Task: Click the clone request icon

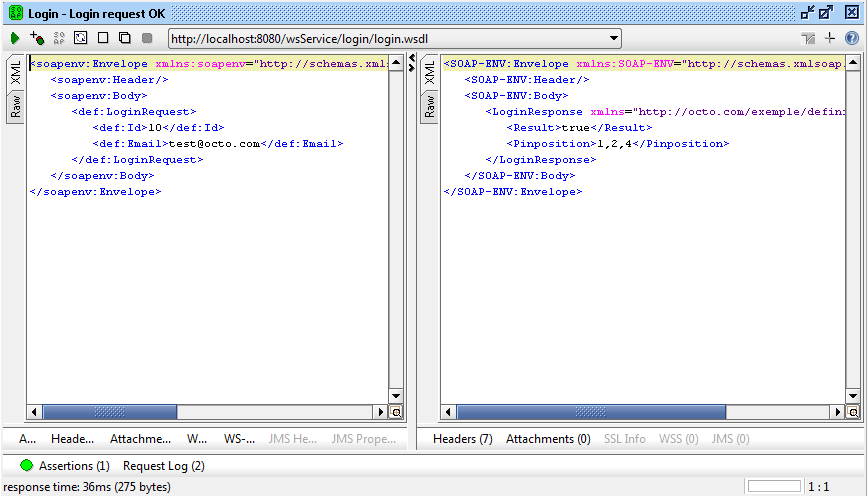Action: (125, 38)
